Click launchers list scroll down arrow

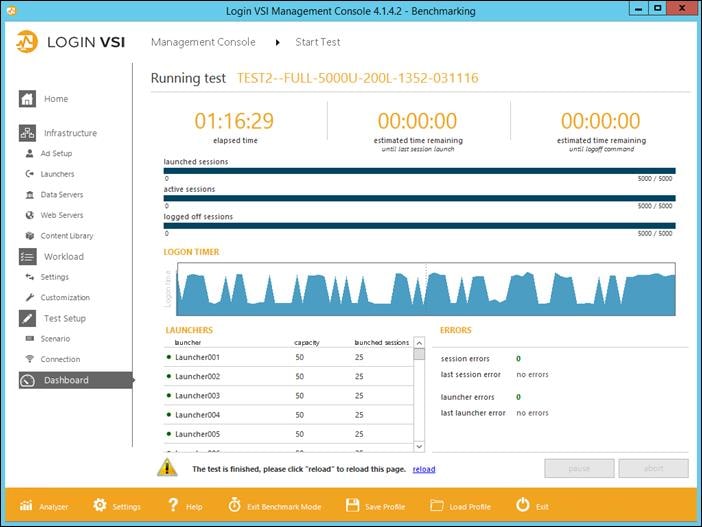419,446
